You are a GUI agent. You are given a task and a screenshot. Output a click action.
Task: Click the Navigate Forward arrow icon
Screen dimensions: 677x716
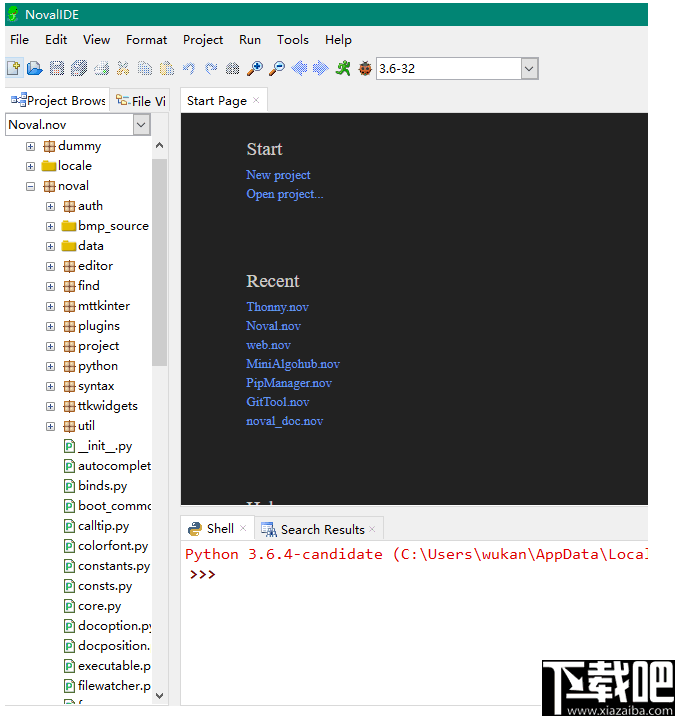click(321, 68)
